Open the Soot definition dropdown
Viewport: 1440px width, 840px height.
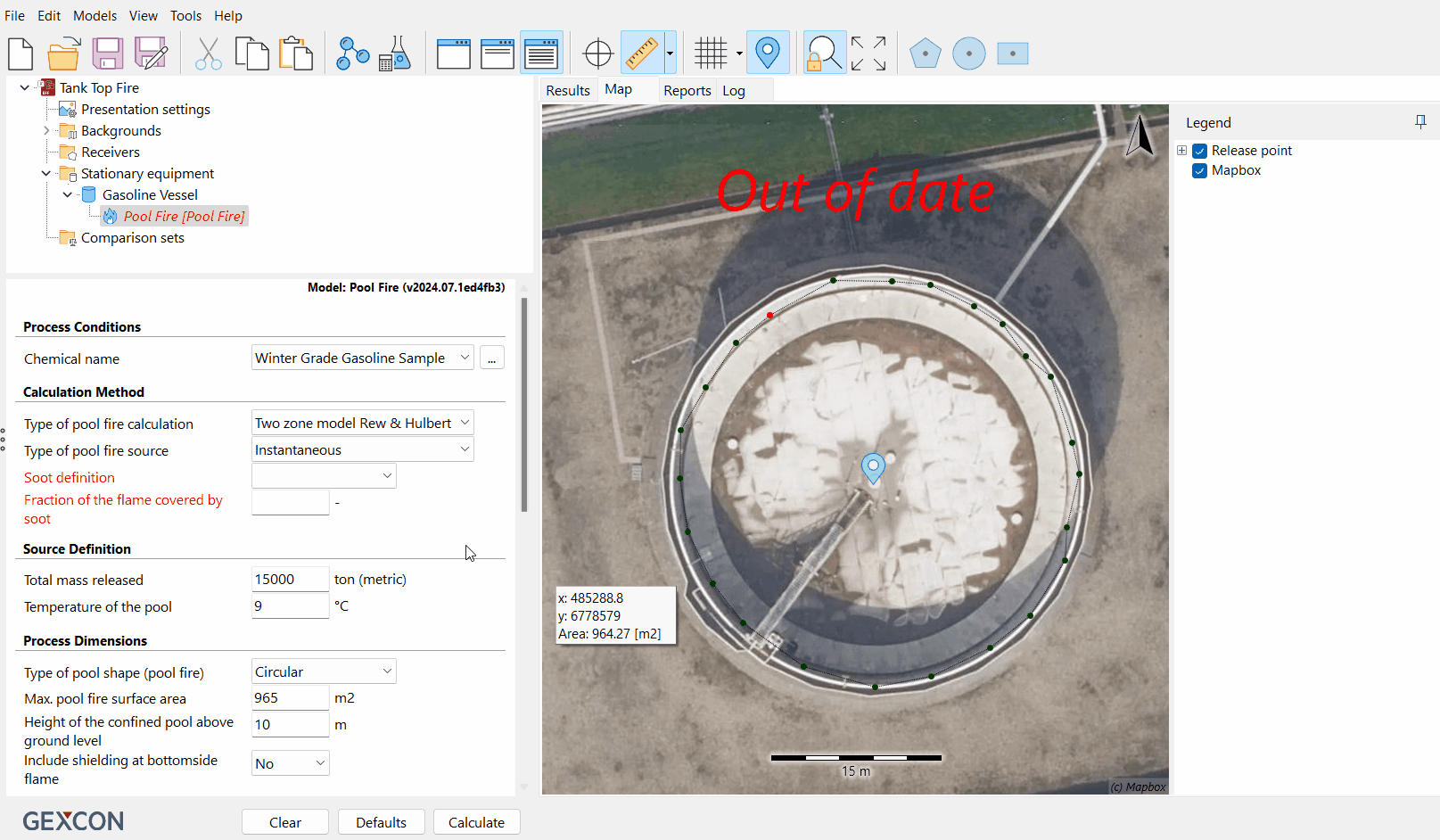pyautogui.click(x=387, y=476)
